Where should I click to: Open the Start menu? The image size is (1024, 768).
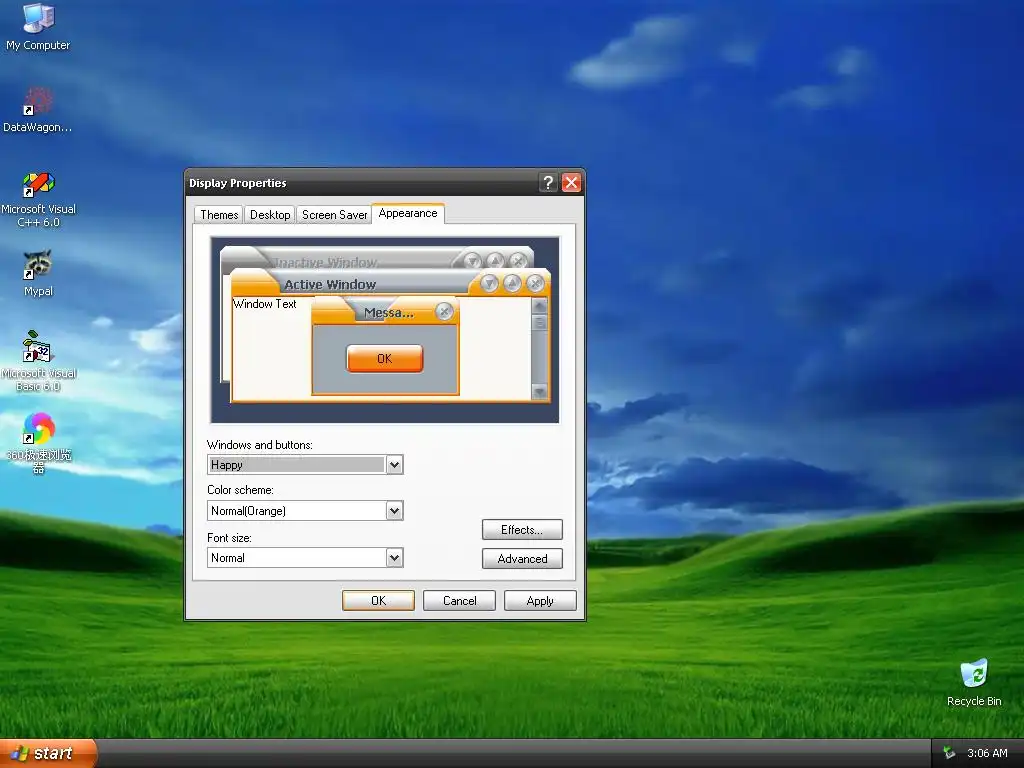[x=48, y=753]
